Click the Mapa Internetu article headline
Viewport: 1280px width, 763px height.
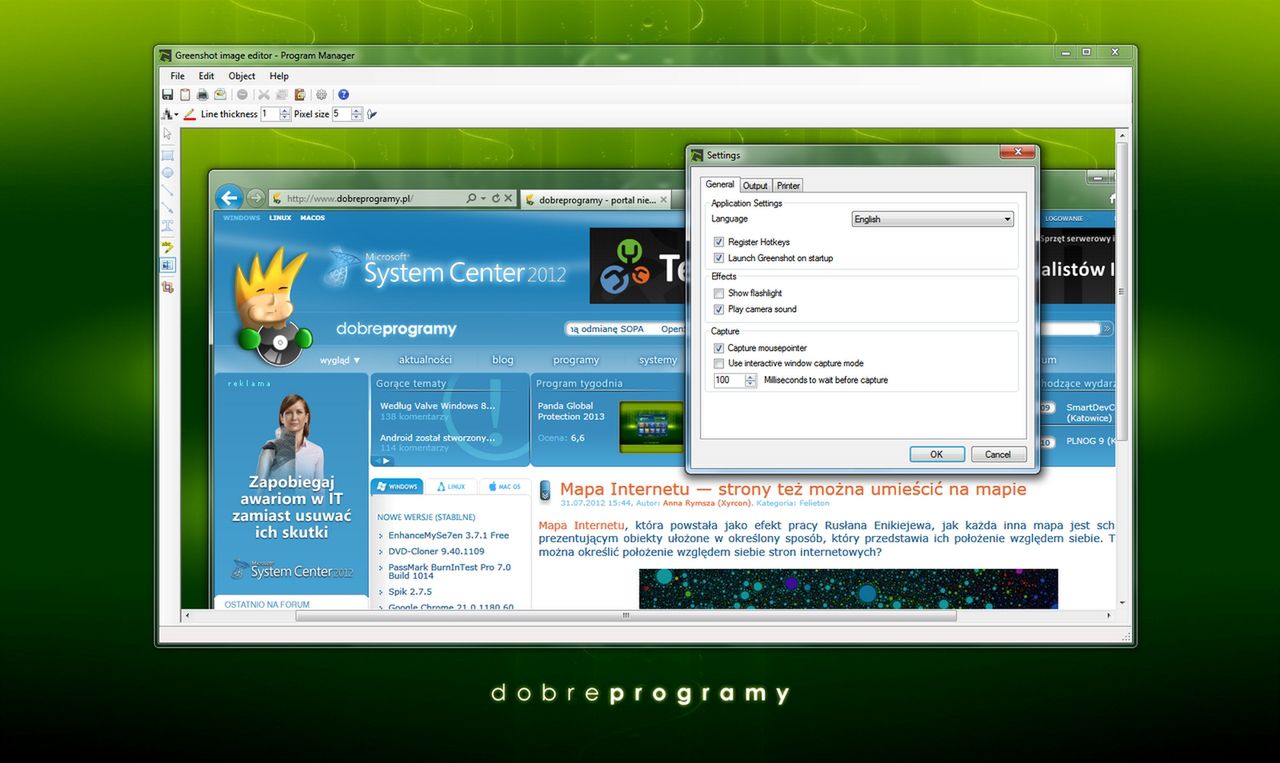pos(793,489)
